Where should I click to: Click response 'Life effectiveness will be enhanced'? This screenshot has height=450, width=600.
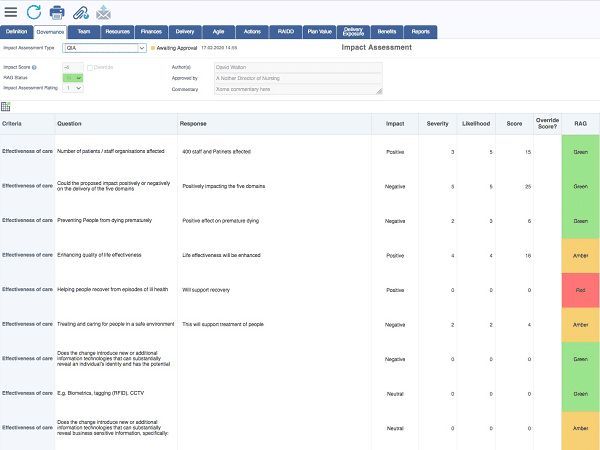[222, 255]
